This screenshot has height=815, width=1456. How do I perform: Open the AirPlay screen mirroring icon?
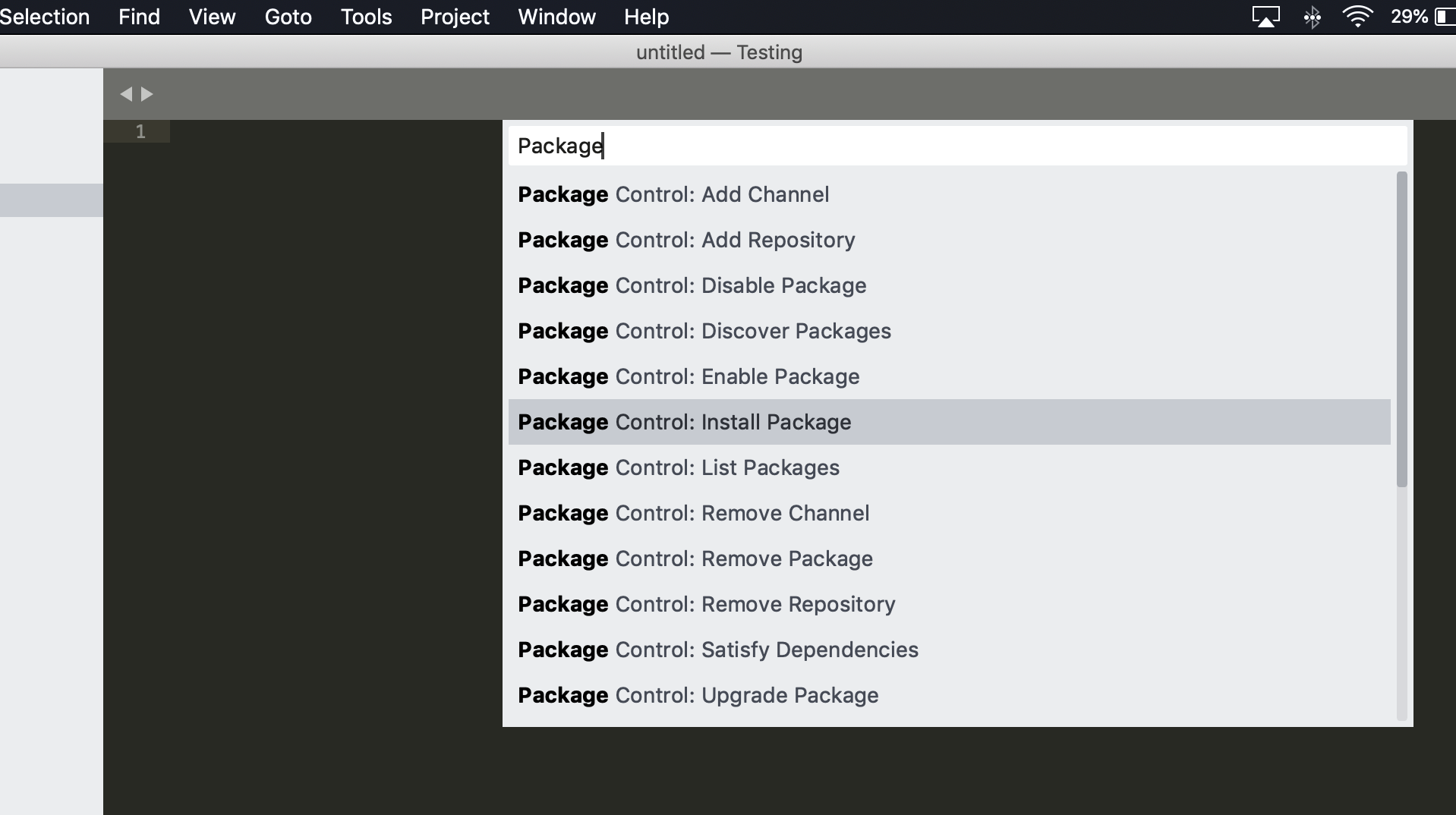coord(1266,15)
